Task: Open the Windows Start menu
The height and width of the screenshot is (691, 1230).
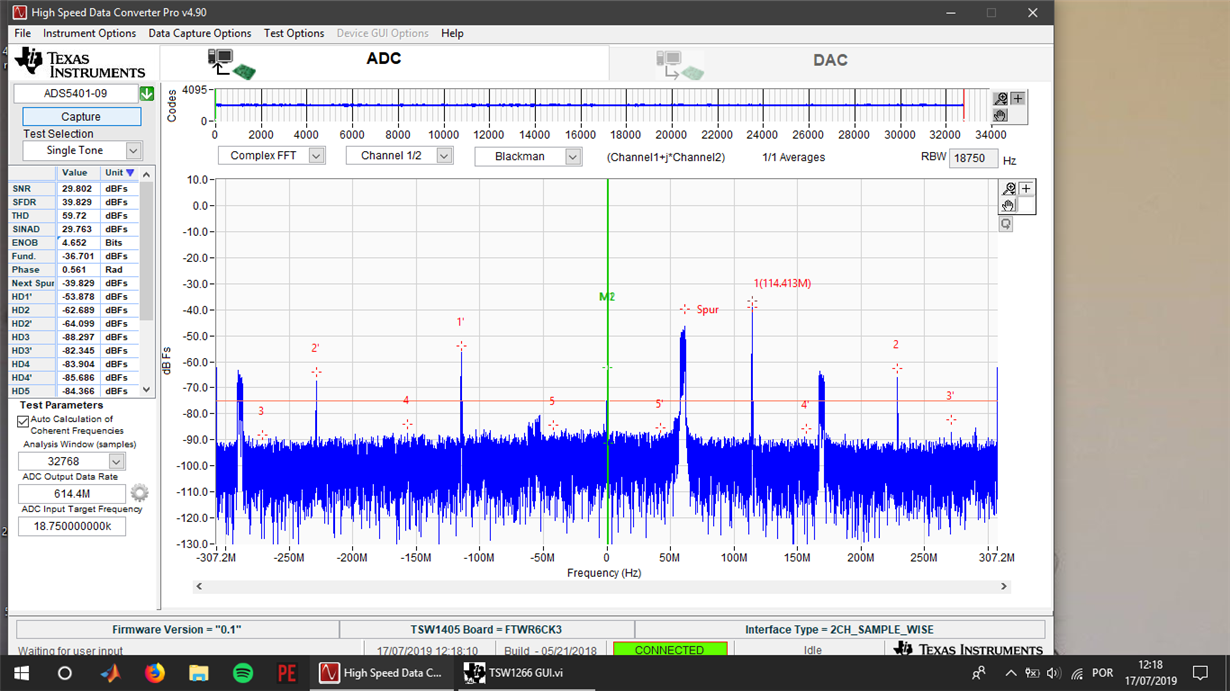Action: (21, 673)
